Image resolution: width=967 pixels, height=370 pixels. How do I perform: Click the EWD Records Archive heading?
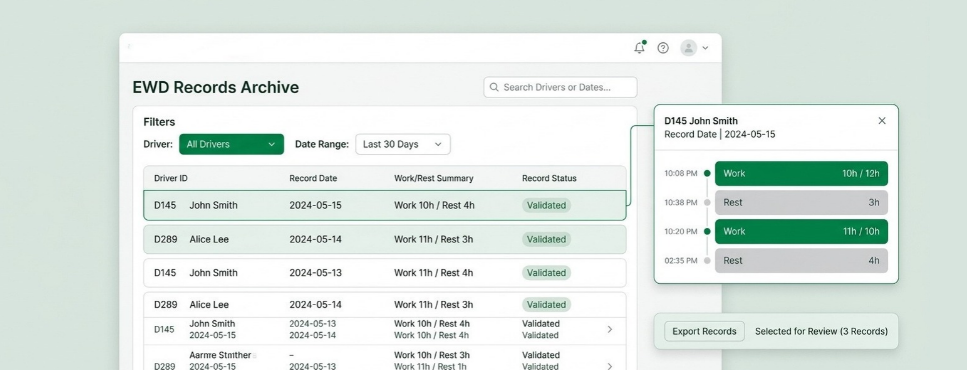[x=216, y=87]
